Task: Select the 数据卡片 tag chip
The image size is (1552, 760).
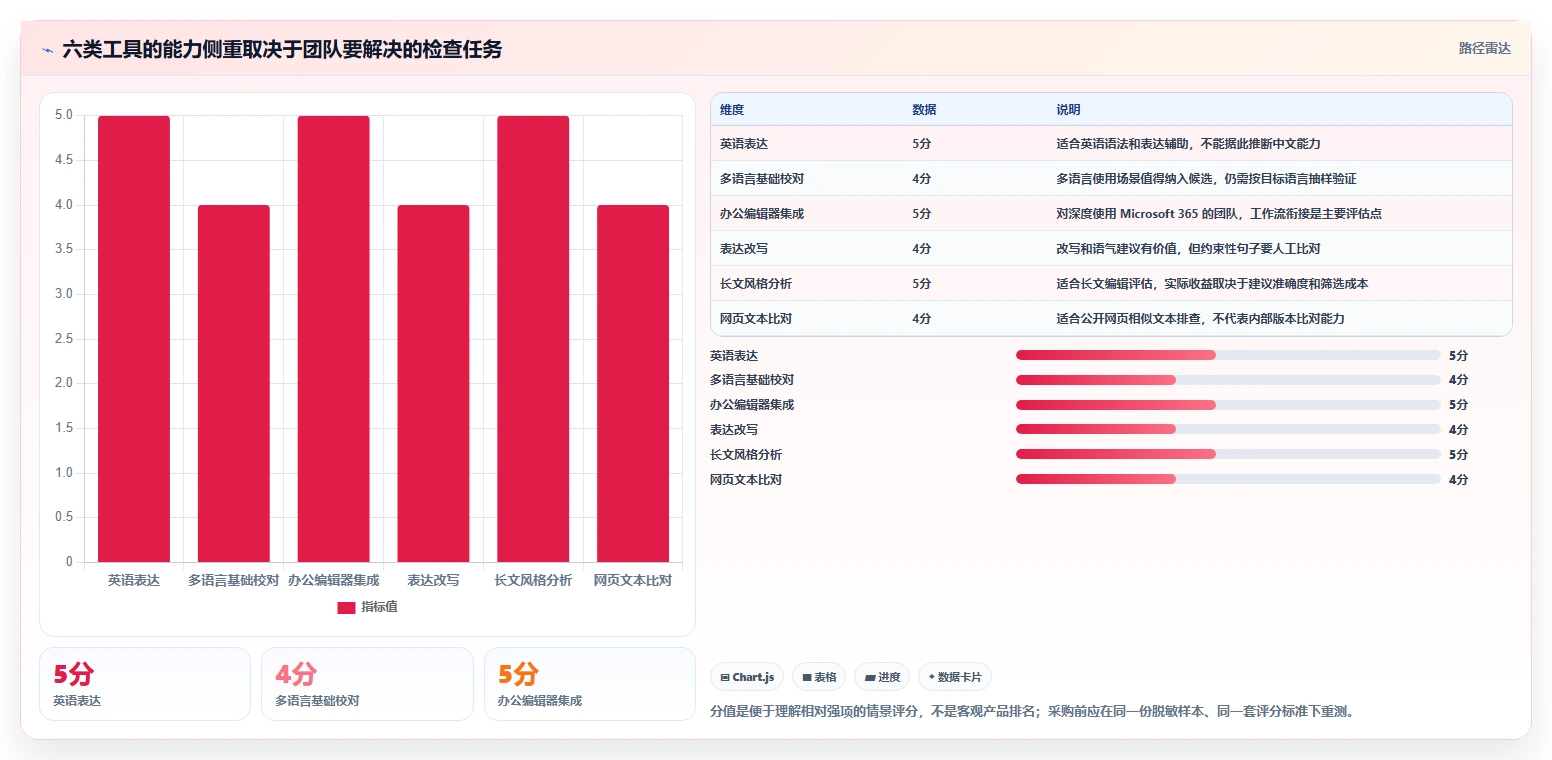Action: coord(955,677)
